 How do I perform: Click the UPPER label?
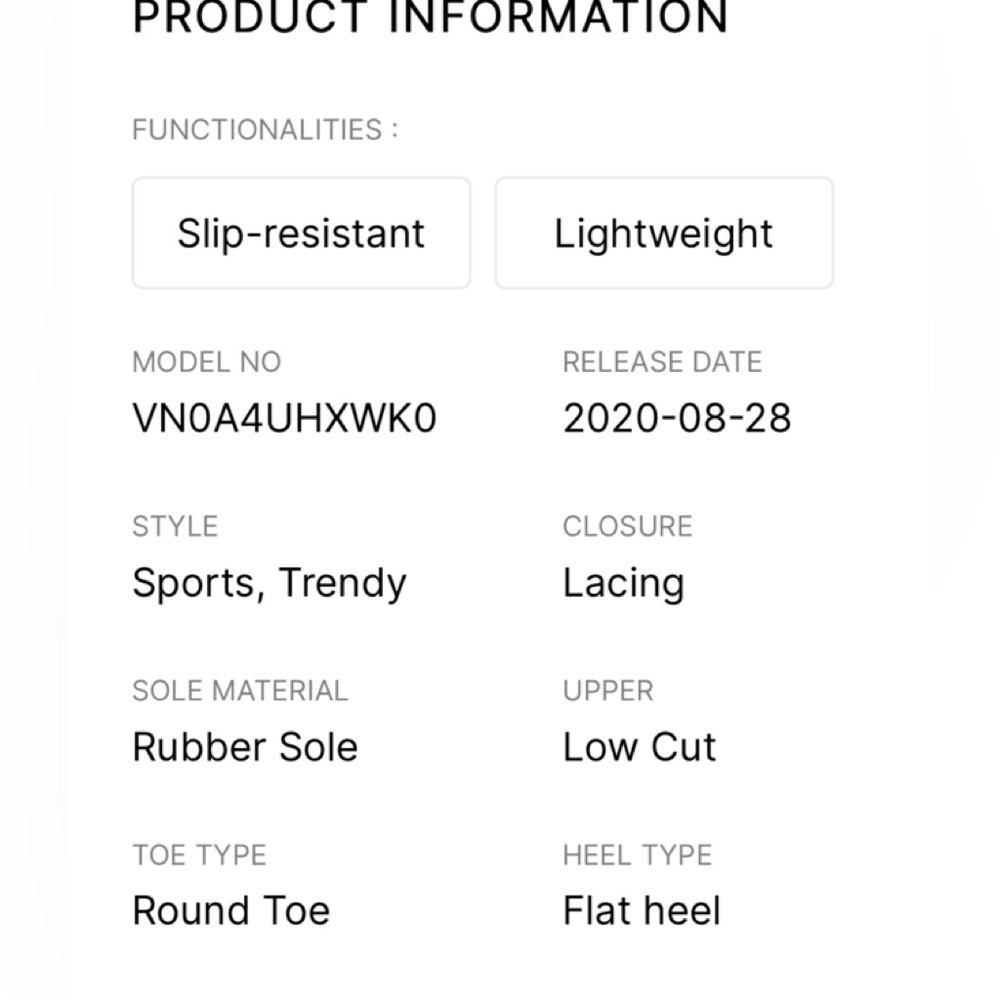pos(608,691)
